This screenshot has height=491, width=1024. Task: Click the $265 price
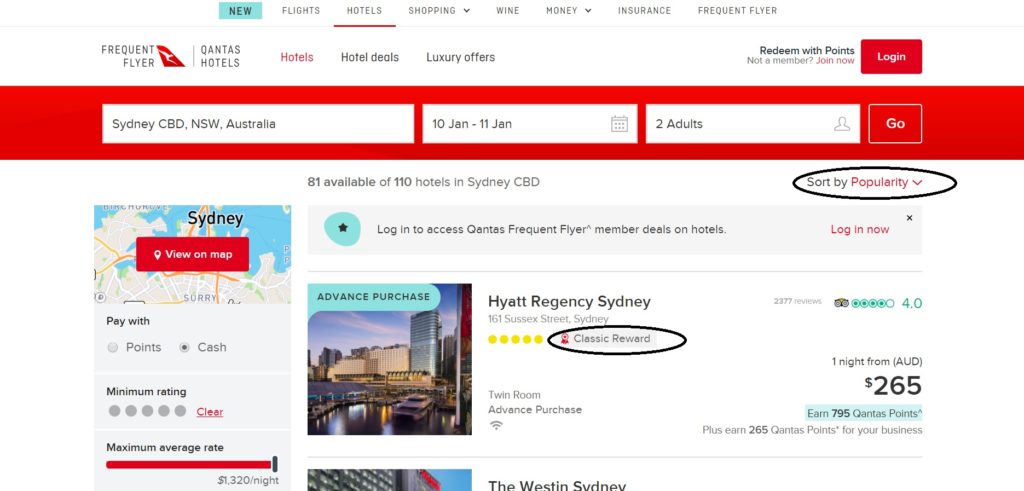[894, 387]
